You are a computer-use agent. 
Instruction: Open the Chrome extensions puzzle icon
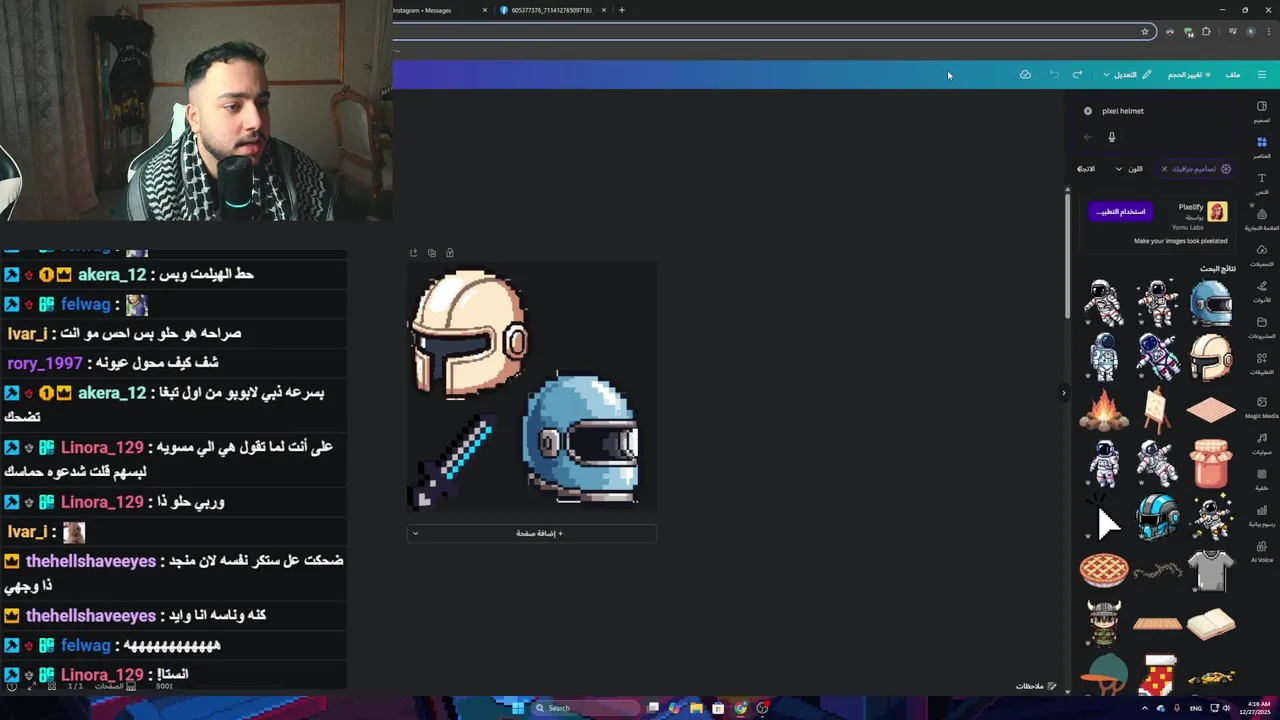[x=1206, y=32]
